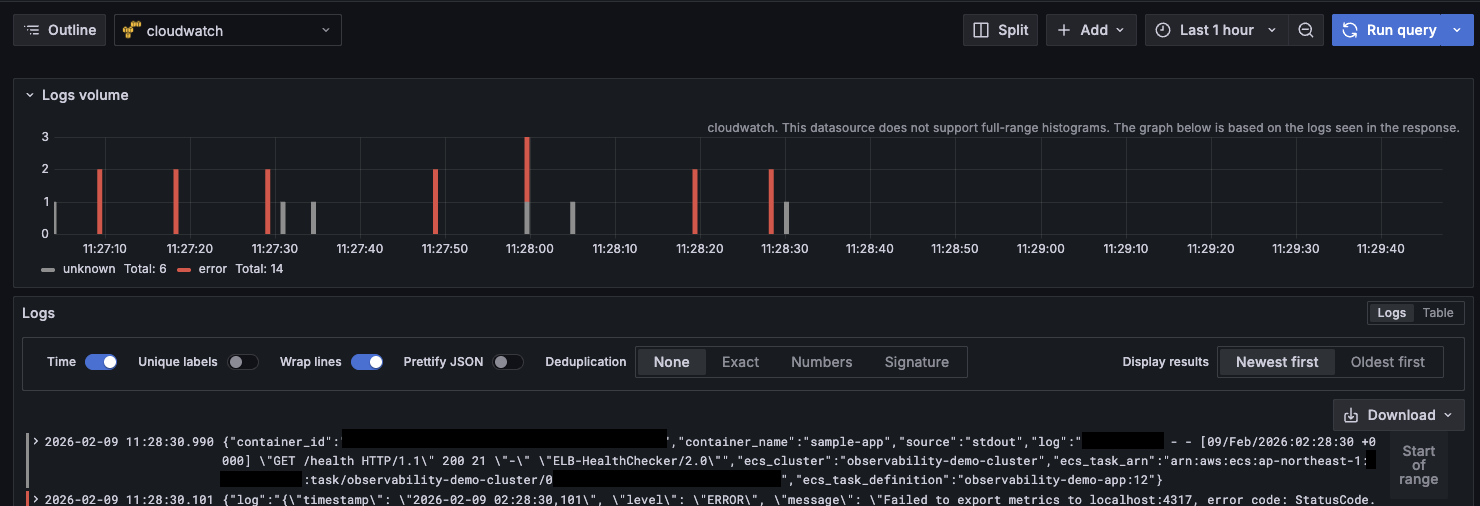This screenshot has width=1480, height=506.
Task: Select Exact deduplication option
Action: [x=740, y=362]
